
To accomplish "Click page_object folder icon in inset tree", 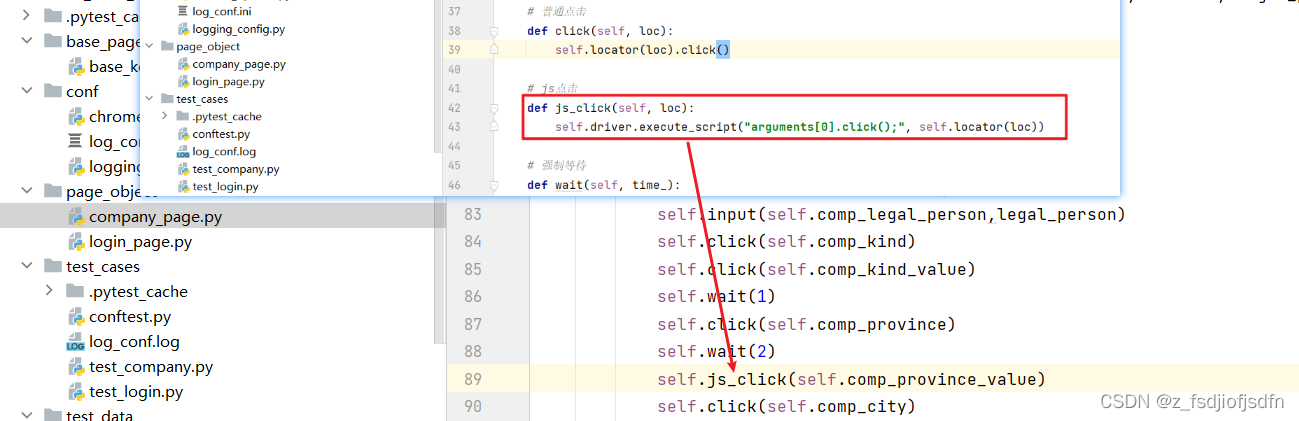I will point(166,46).
